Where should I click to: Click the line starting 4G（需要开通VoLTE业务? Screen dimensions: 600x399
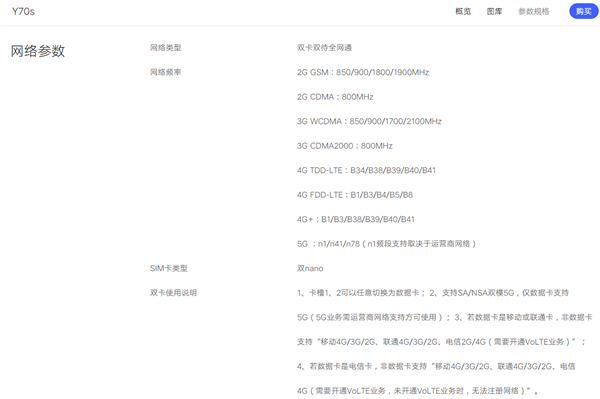[x=418, y=391]
